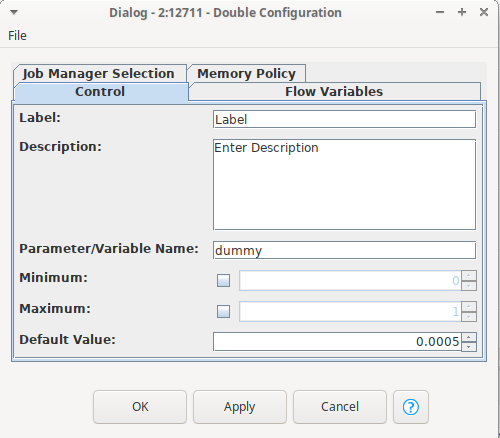Enable the Minimum checkbox
The width and height of the screenshot is (500, 438).
point(223,280)
